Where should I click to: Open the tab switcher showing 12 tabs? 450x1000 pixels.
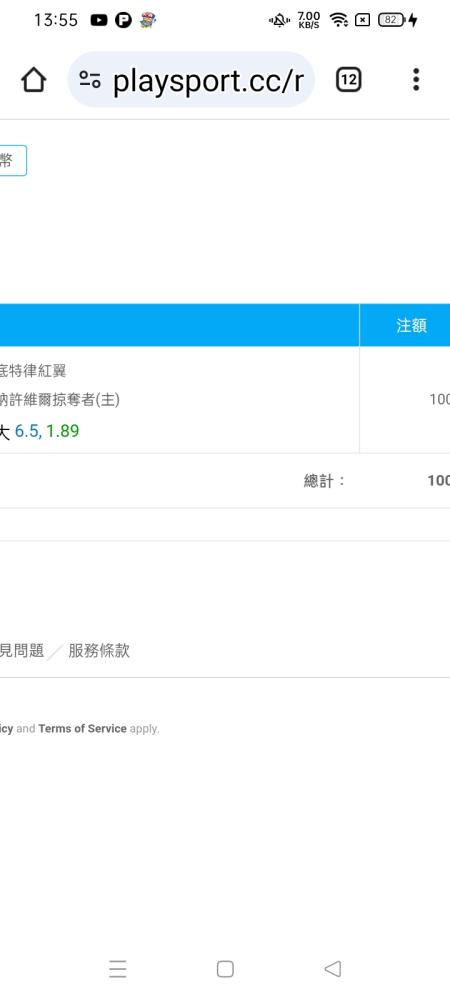tap(348, 80)
